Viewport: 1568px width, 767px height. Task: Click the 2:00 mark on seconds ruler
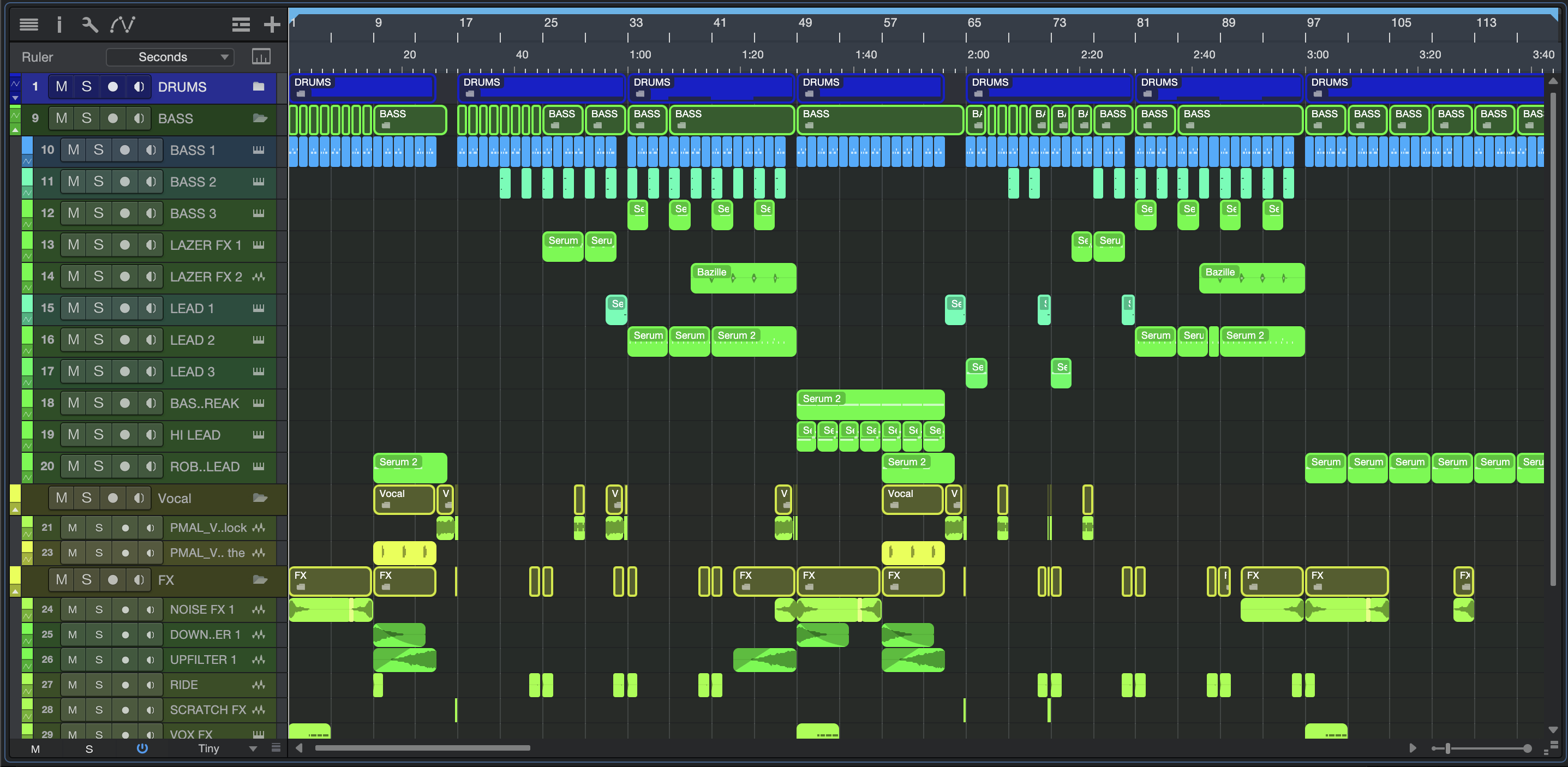coord(978,54)
